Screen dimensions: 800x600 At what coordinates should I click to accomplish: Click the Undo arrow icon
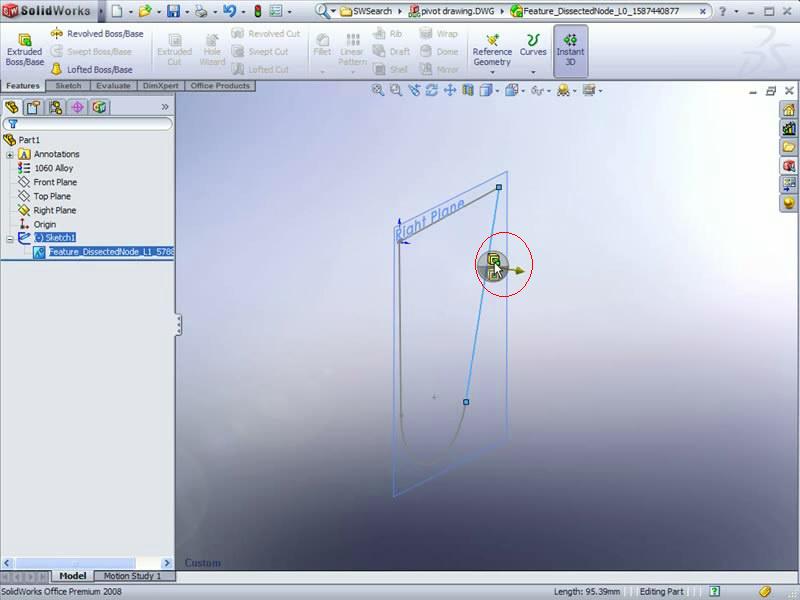230,11
